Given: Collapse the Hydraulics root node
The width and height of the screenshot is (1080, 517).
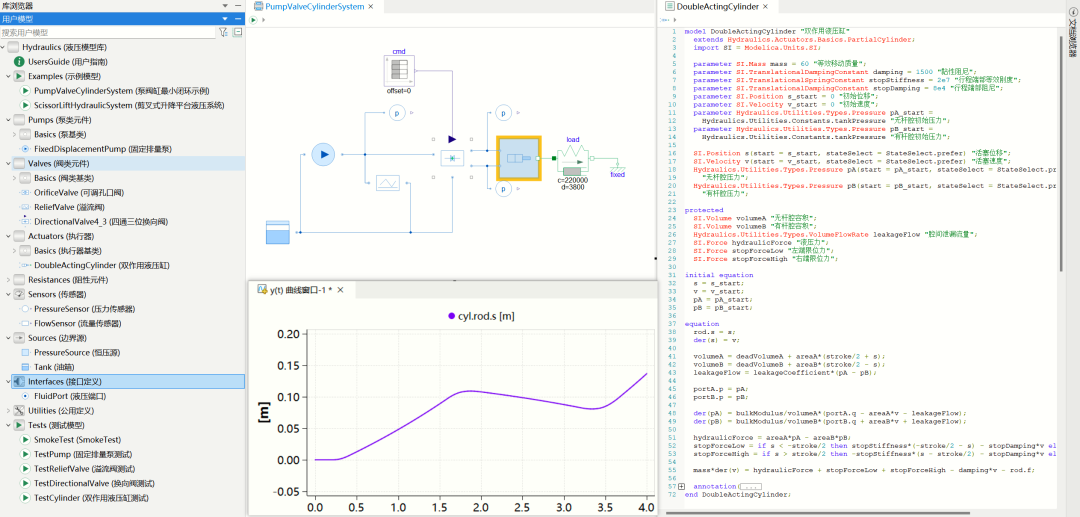Looking at the screenshot, I should tap(4, 48).
